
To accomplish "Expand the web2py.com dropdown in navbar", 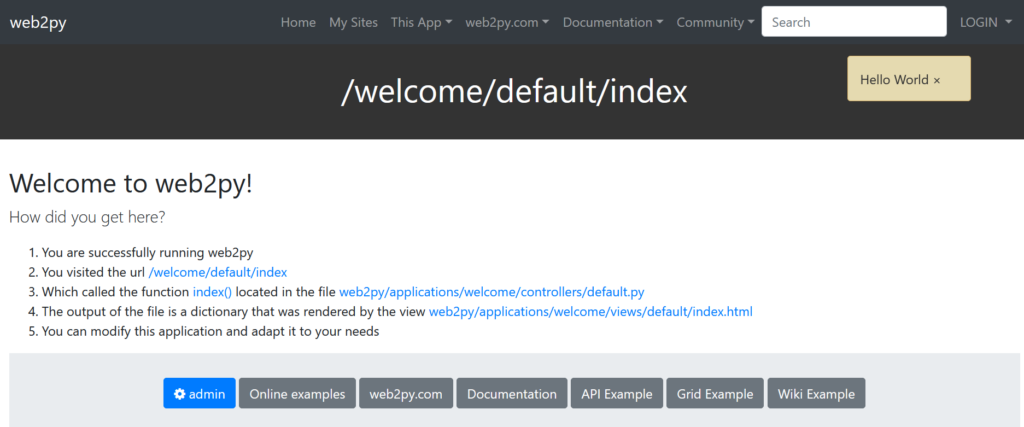I will tap(507, 22).
